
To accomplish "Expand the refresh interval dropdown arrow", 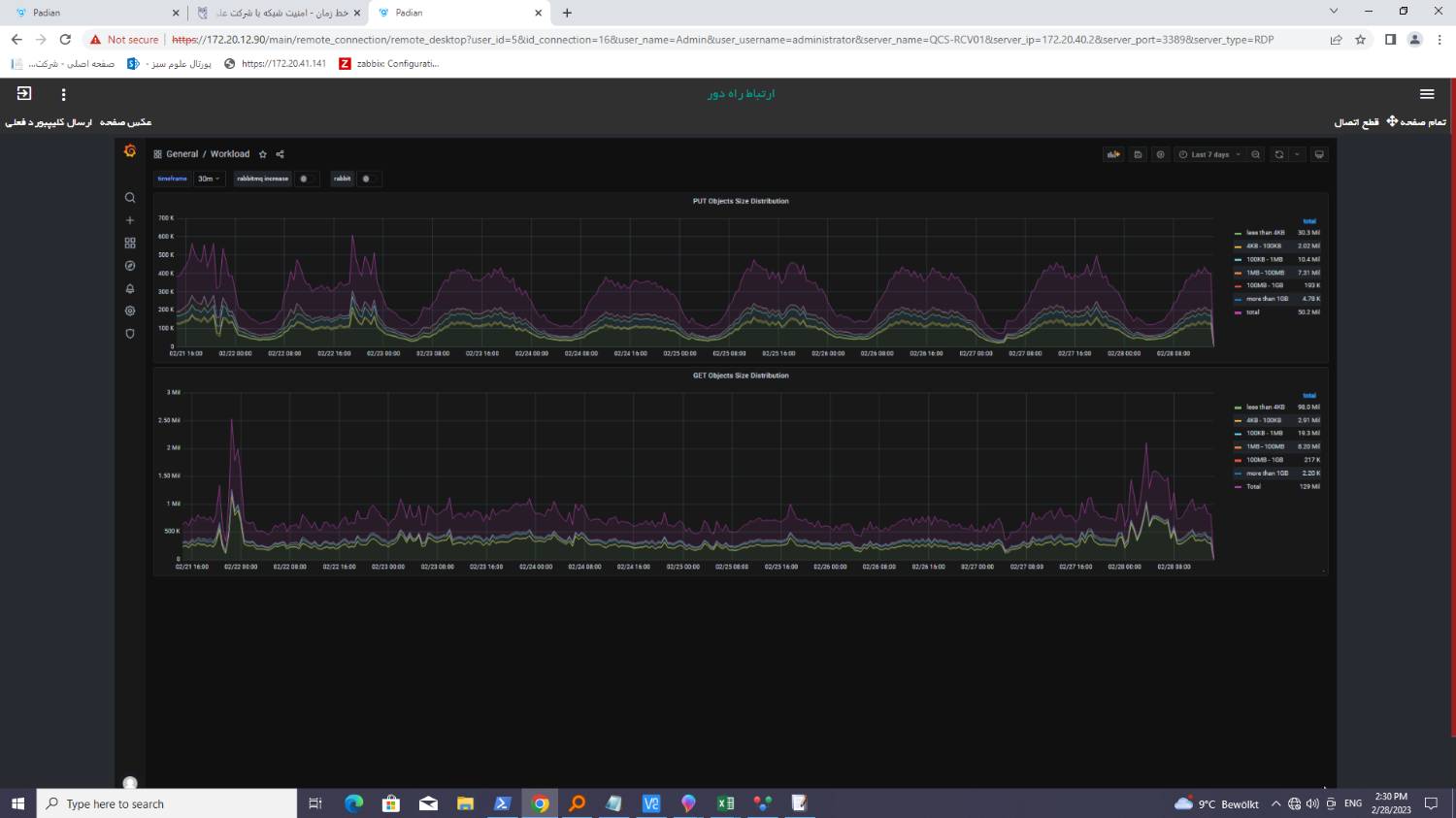I will tap(1297, 154).
